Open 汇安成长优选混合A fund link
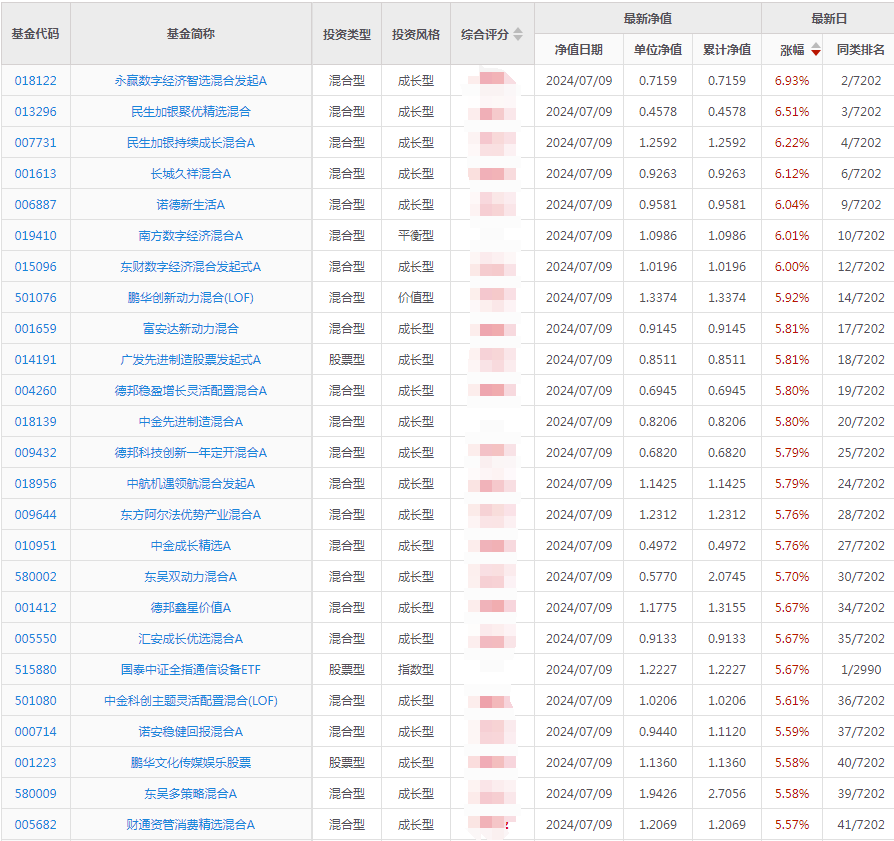The height and width of the screenshot is (841, 894). pos(190,639)
